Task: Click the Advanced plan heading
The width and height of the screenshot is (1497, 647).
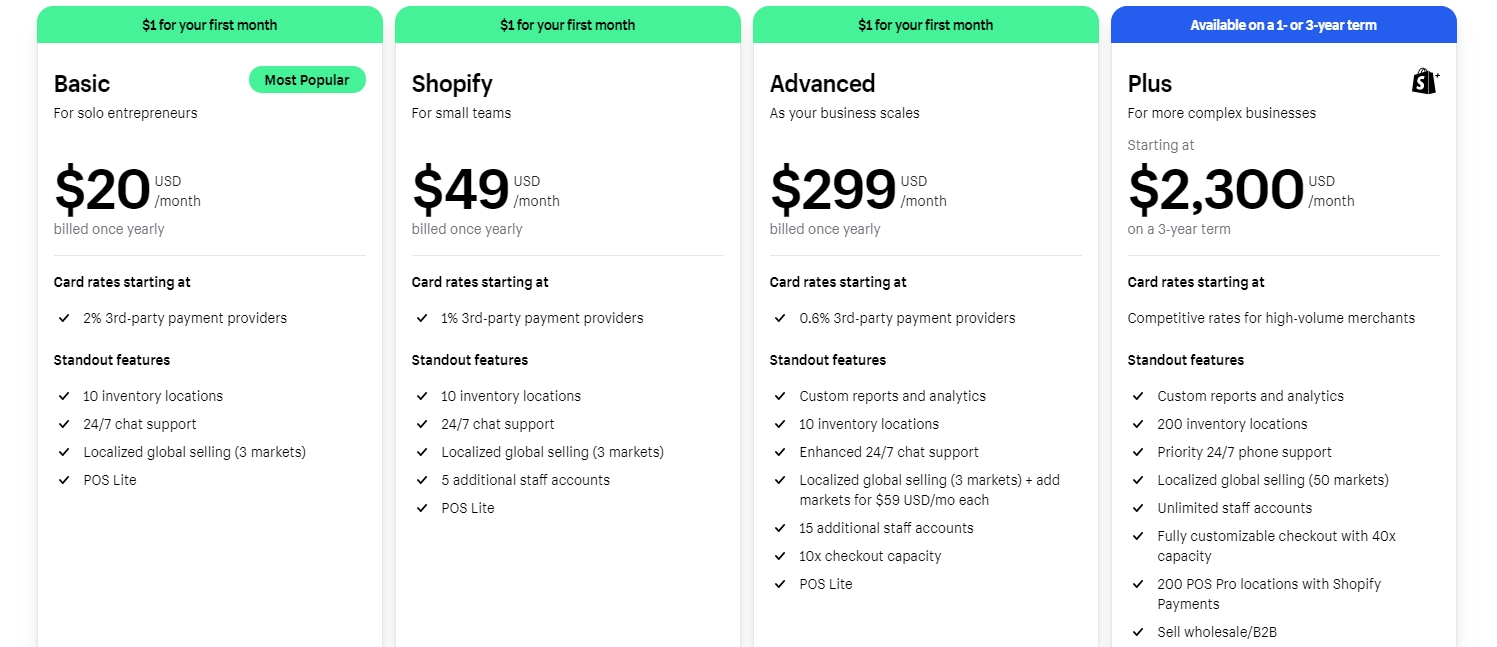Action: (x=822, y=84)
